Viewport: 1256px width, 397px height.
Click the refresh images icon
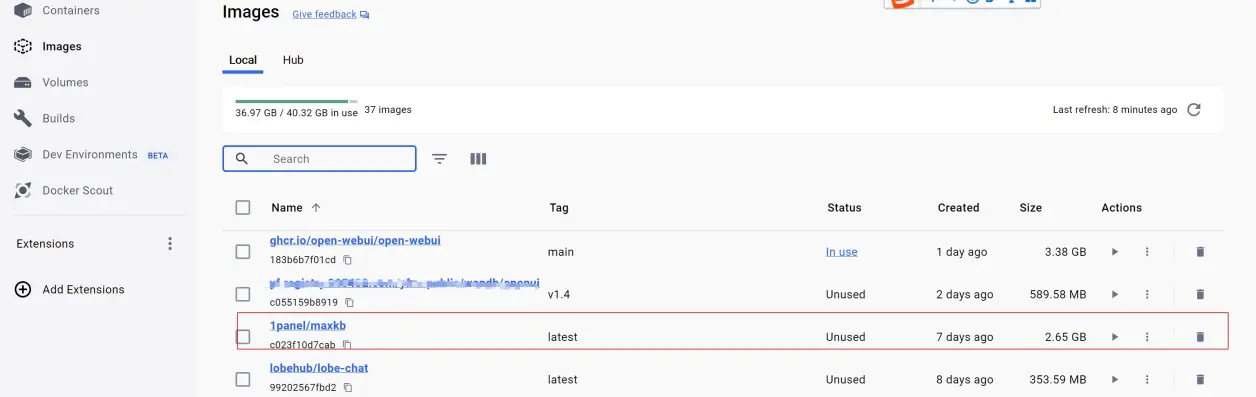1193,110
